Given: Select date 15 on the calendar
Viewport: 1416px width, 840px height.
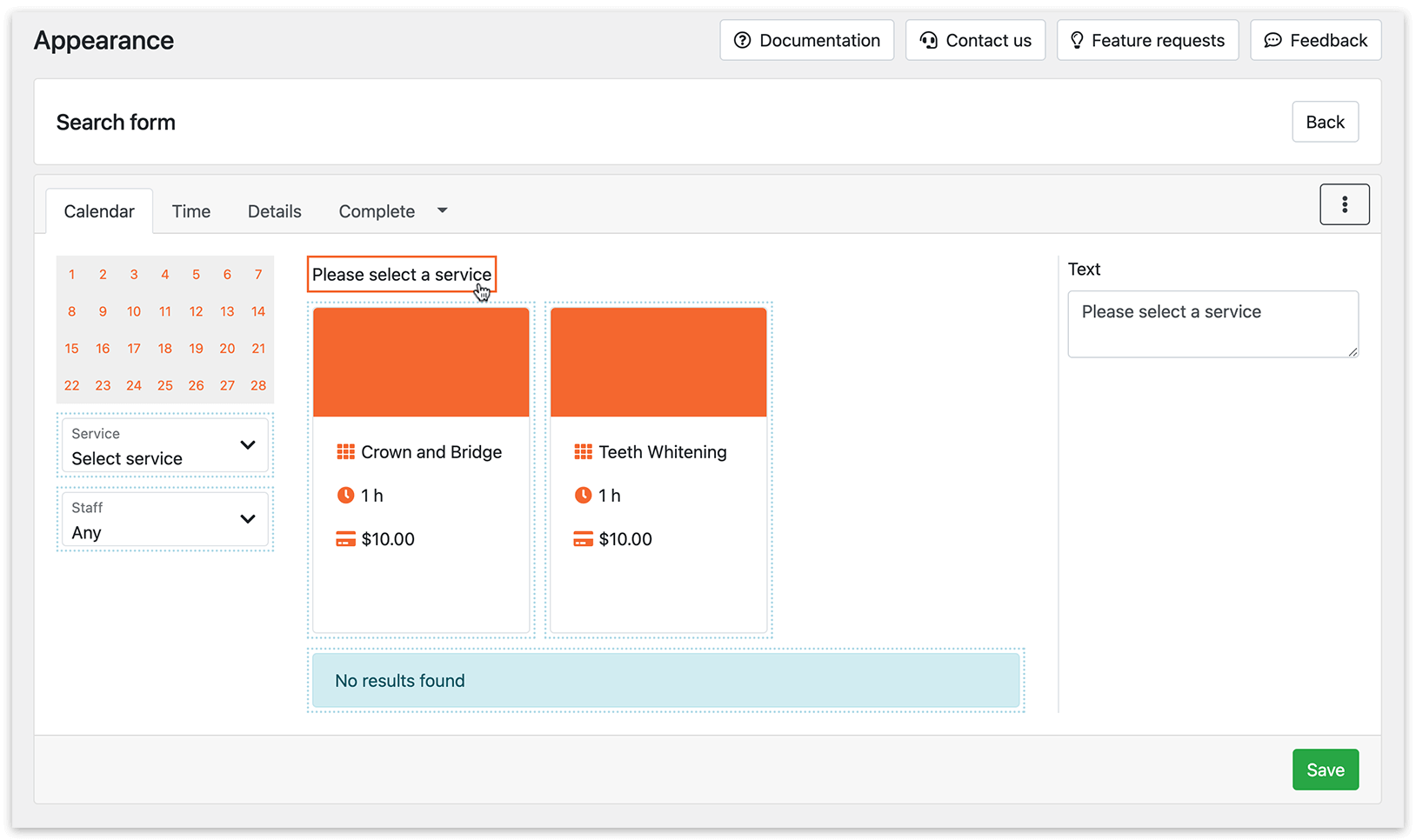Looking at the screenshot, I should [x=71, y=348].
